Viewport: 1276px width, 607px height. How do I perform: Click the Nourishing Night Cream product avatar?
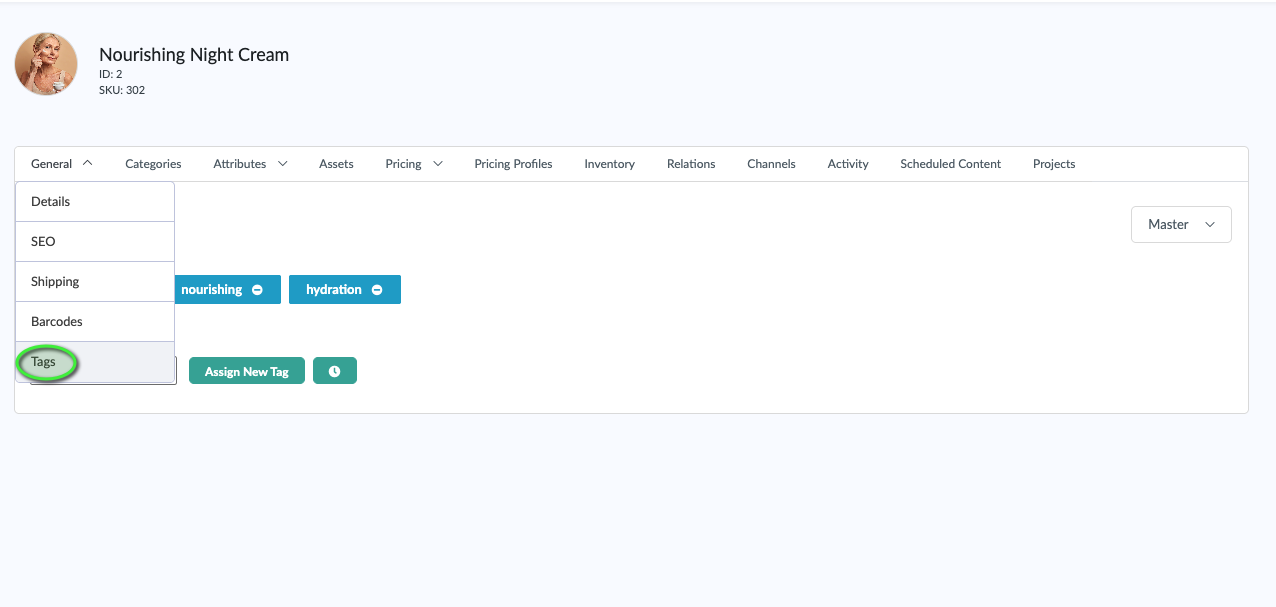pos(46,64)
